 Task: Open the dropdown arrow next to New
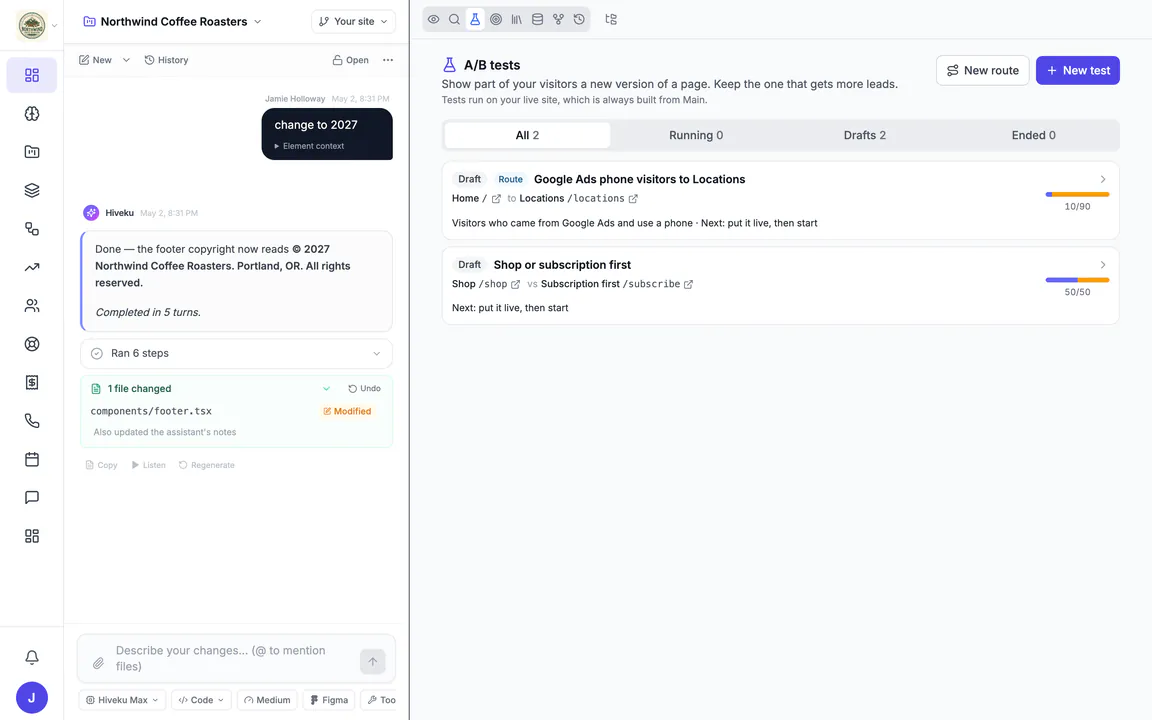[126, 60]
